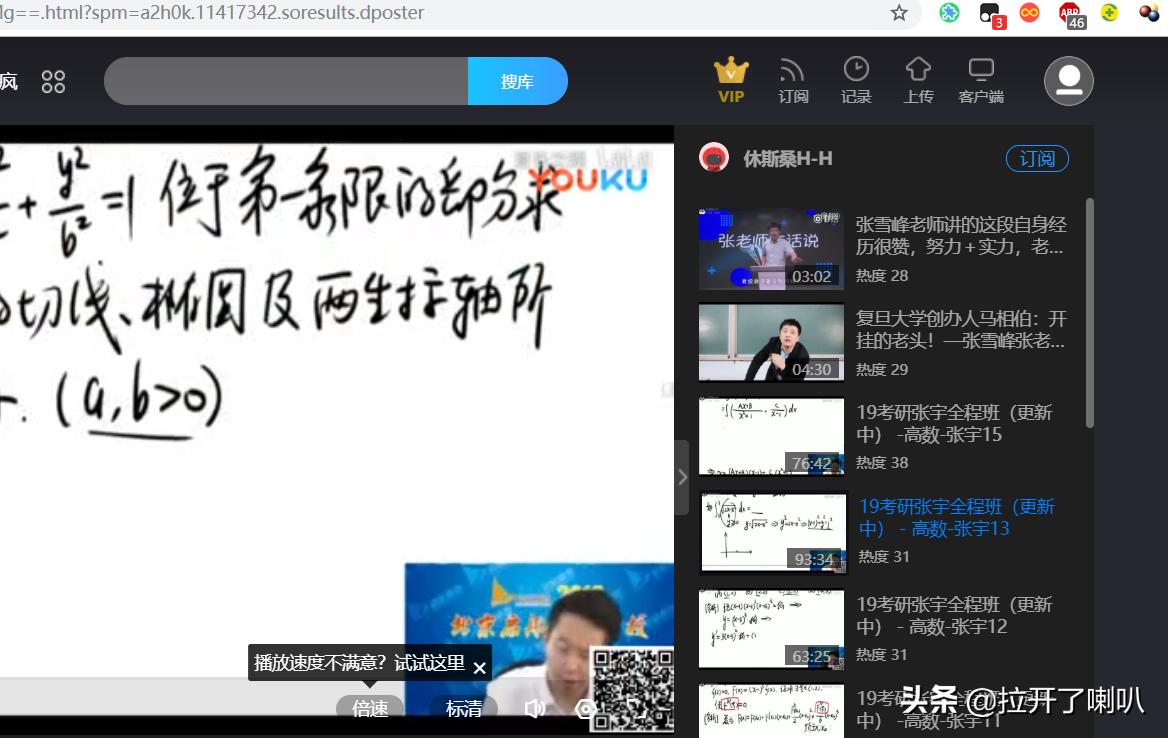Open the account menu via avatar icon
Image resolution: width=1168 pixels, height=738 pixels.
click(x=1068, y=80)
